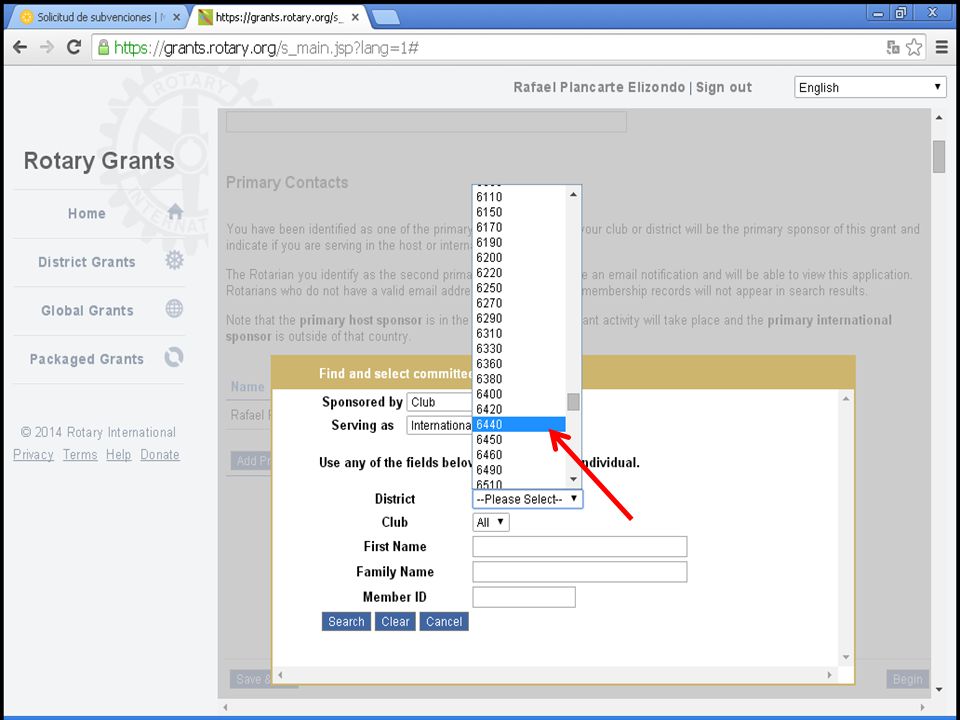This screenshot has width=960, height=720.
Task: Close the grants.rotary.org tab
Action: click(355, 17)
